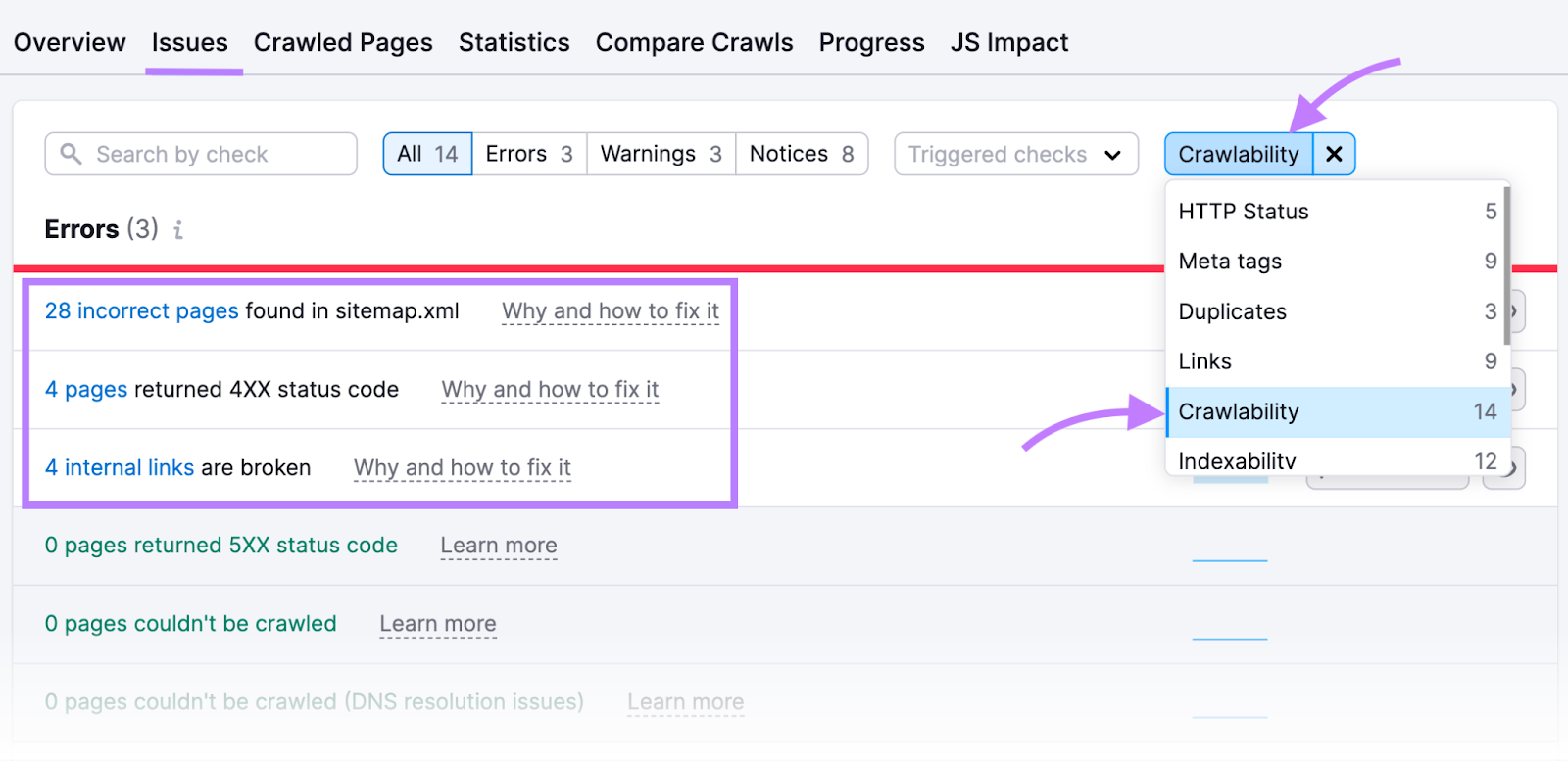Open the Compare Crawls tab
The width and height of the screenshot is (1568, 761).
694,42
